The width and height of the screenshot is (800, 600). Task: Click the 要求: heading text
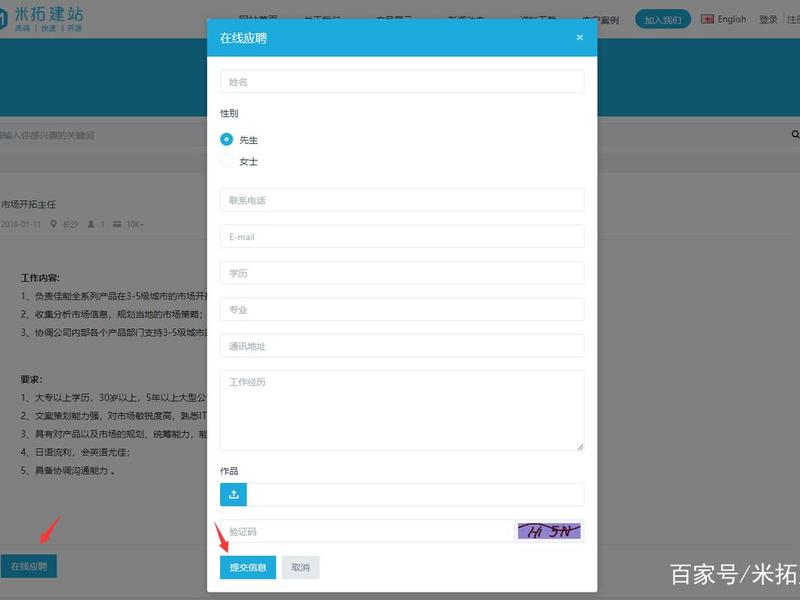click(x=32, y=379)
